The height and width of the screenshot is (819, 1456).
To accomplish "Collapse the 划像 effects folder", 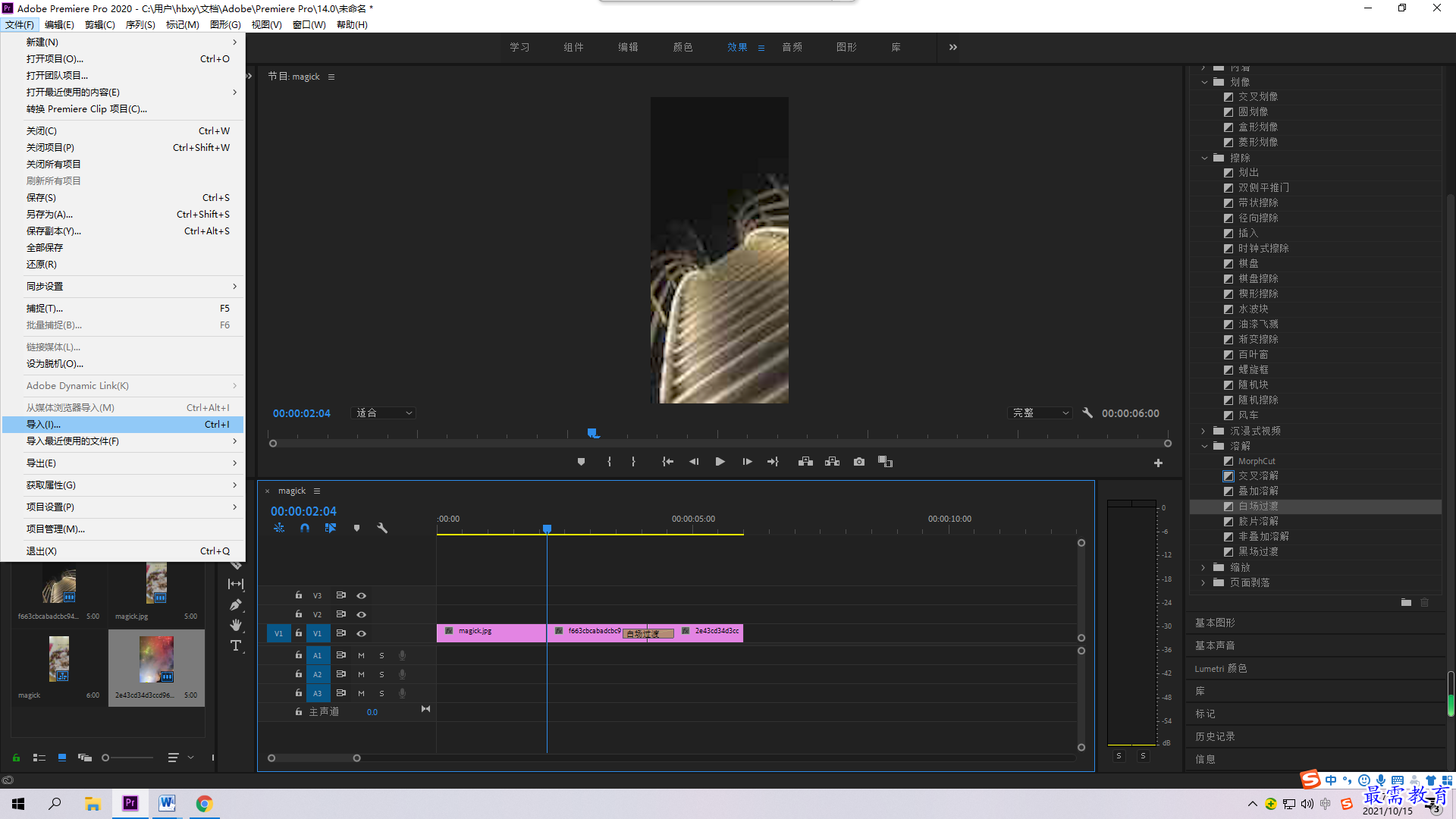I will pyautogui.click(x=1204, y=82).
